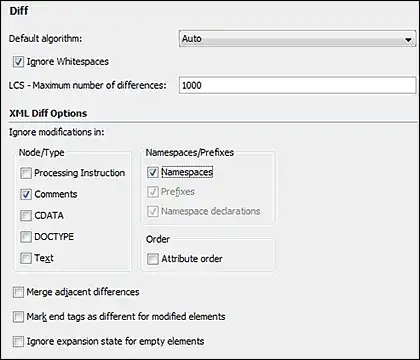The image size is (420, 360).
Task: Select the XML Diff Options section heading
Action: [48, 113]
